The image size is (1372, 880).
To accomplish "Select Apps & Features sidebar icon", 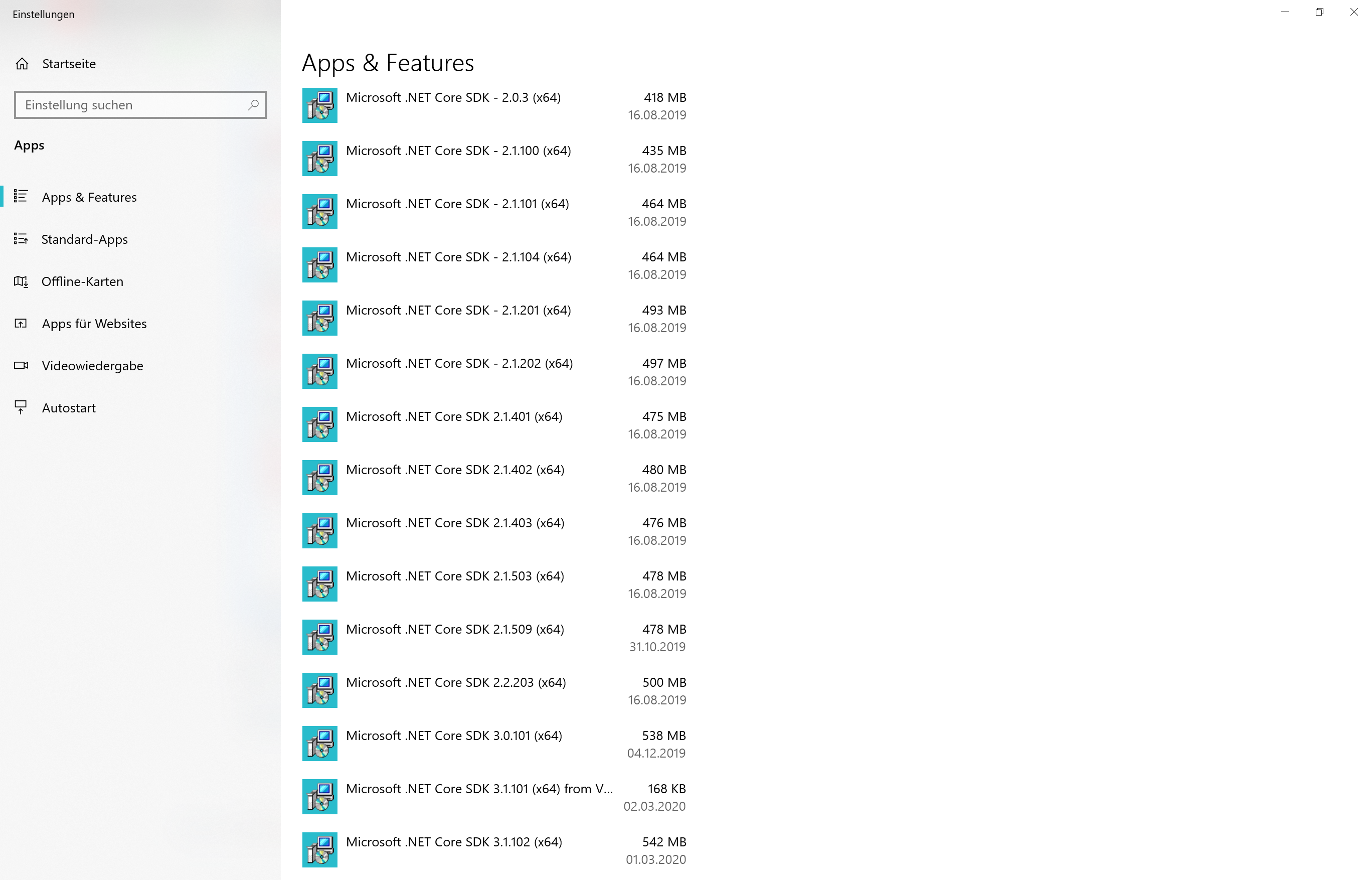I will tap(21, 197).
